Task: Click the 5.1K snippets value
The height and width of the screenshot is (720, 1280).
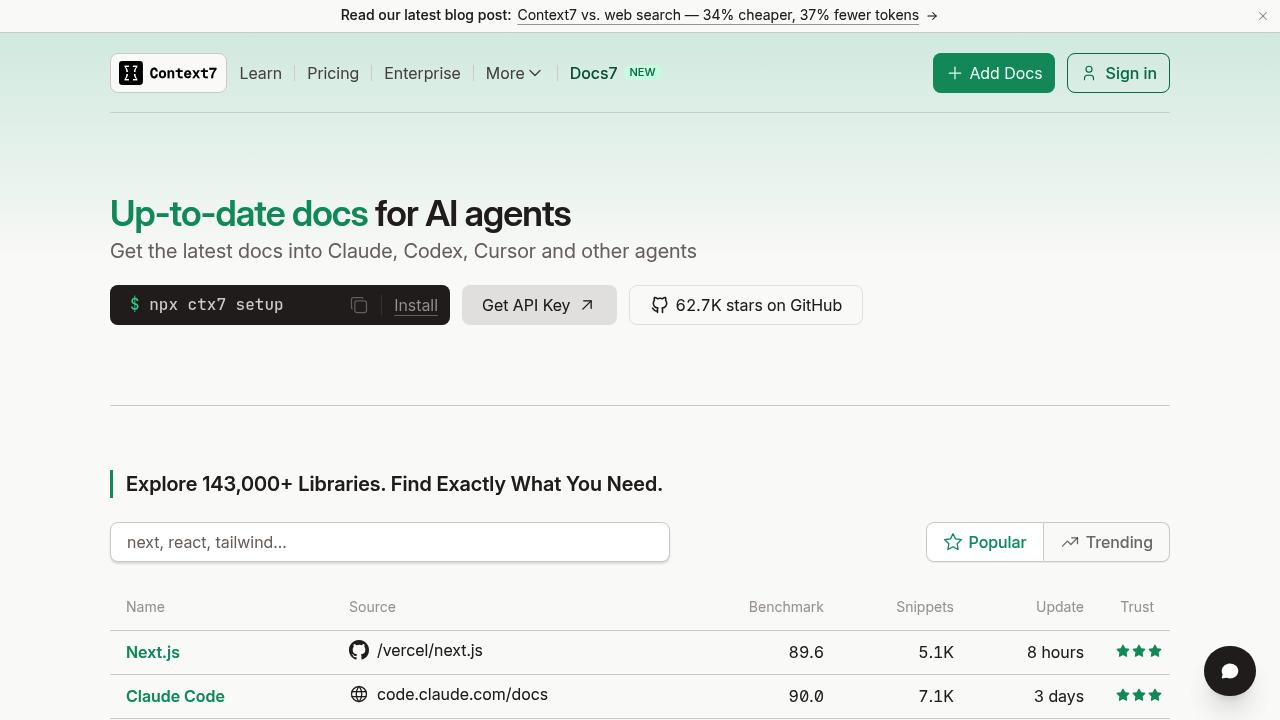Action: pyautogui.click(x=936, y=652)
